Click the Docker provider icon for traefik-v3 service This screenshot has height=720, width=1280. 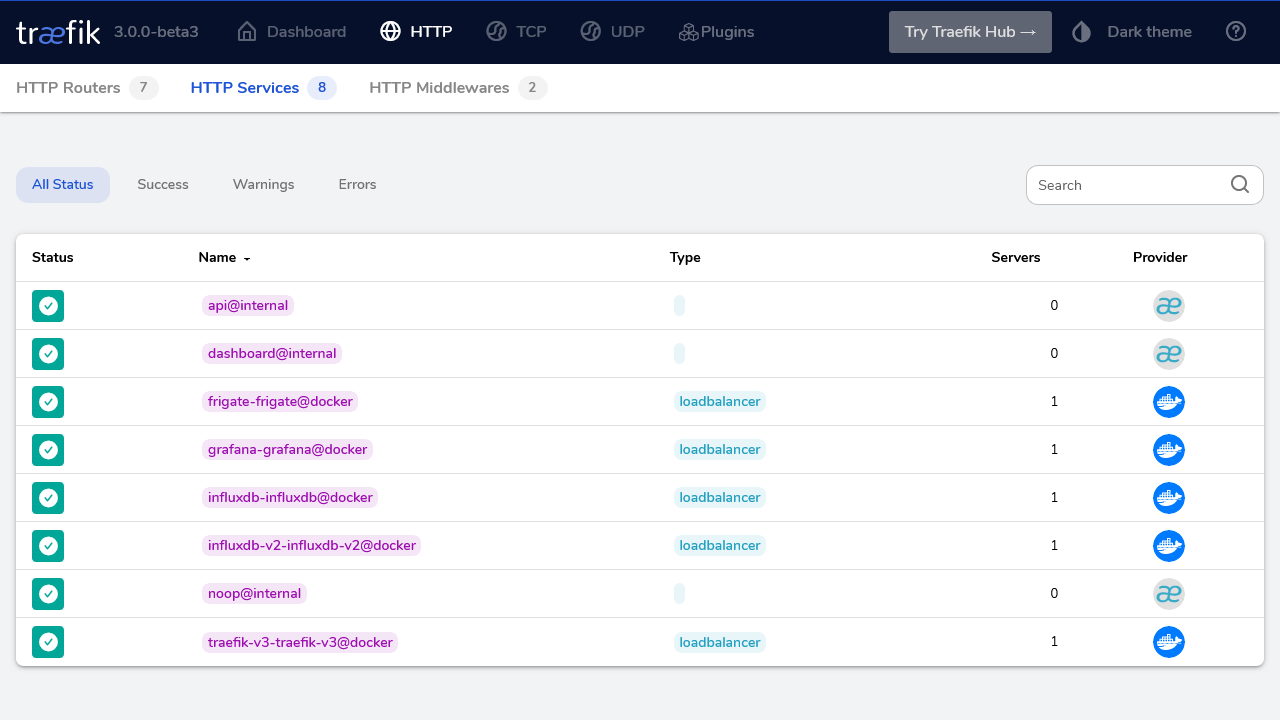point(1168,642)
